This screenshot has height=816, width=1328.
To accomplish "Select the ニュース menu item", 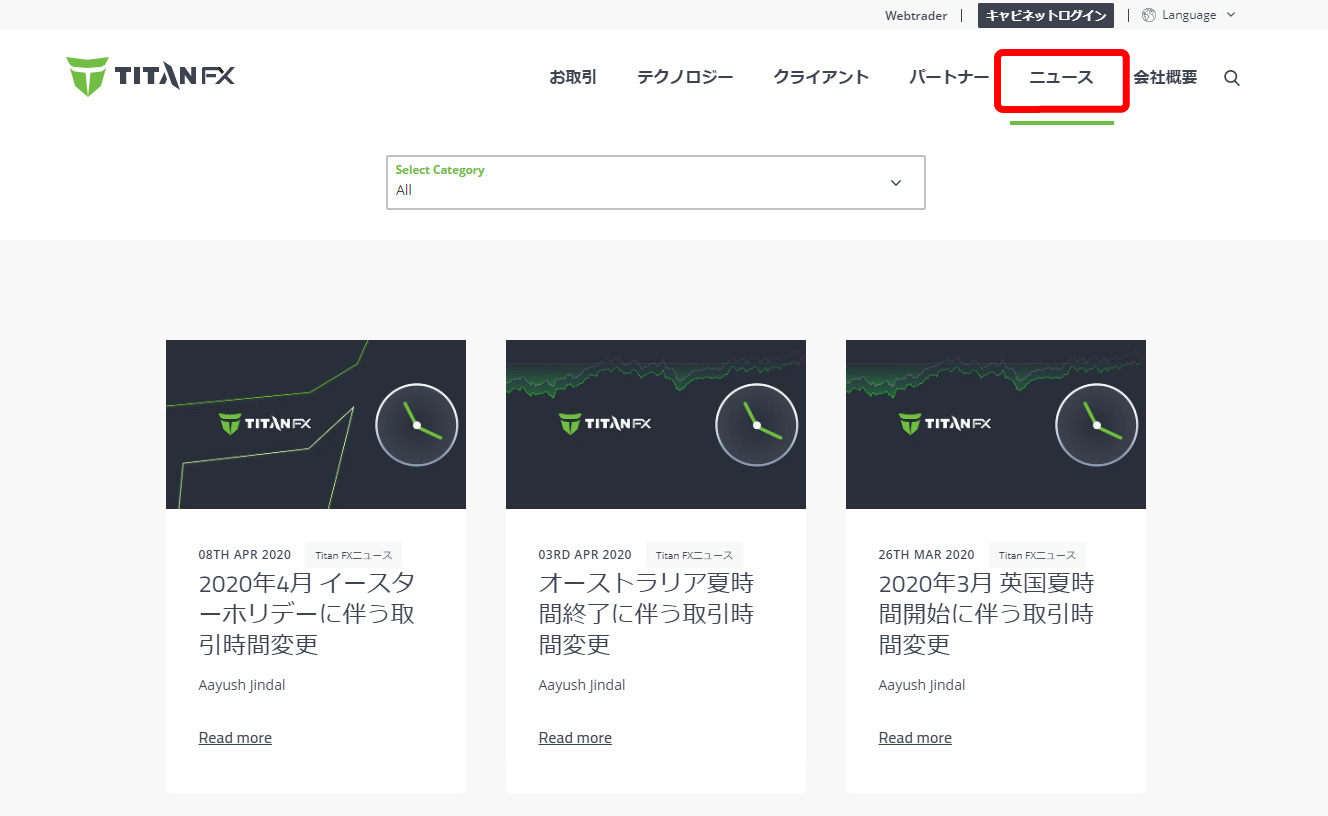I will coord(1062,77).
